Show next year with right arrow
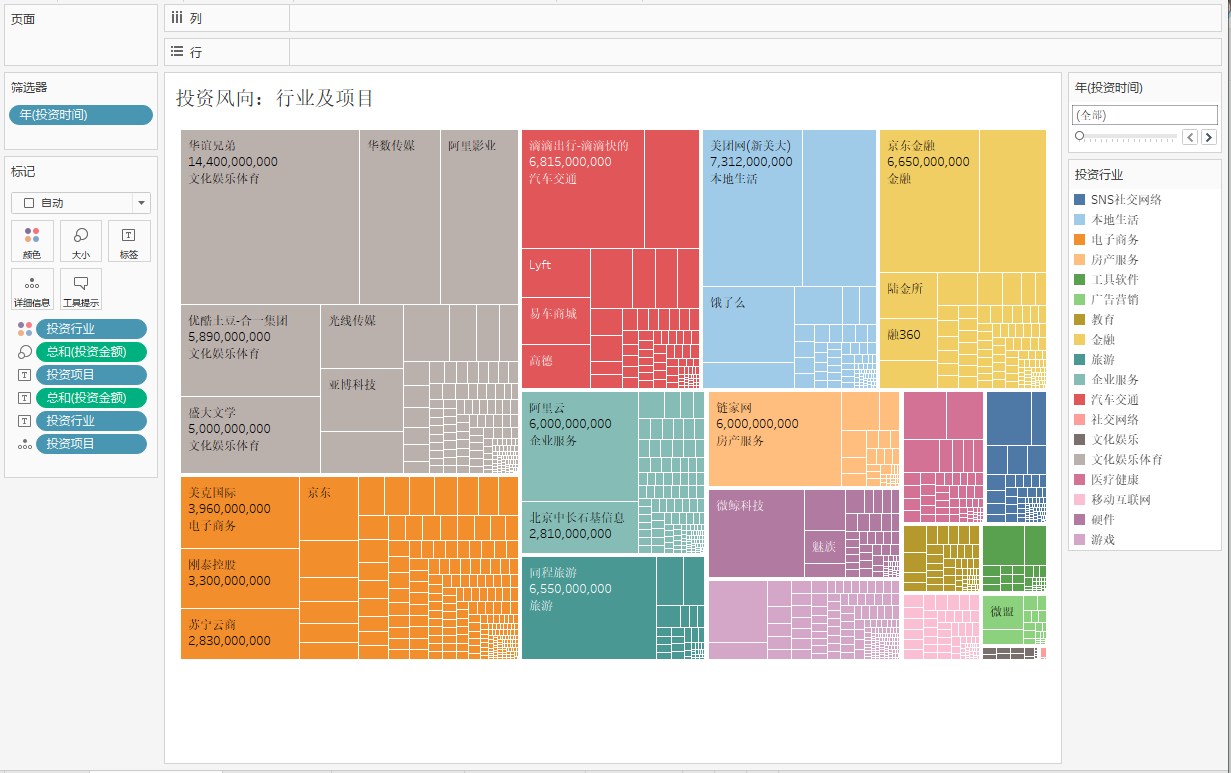This screenshot has height=773, width=1231. [x=1209, y=137]
